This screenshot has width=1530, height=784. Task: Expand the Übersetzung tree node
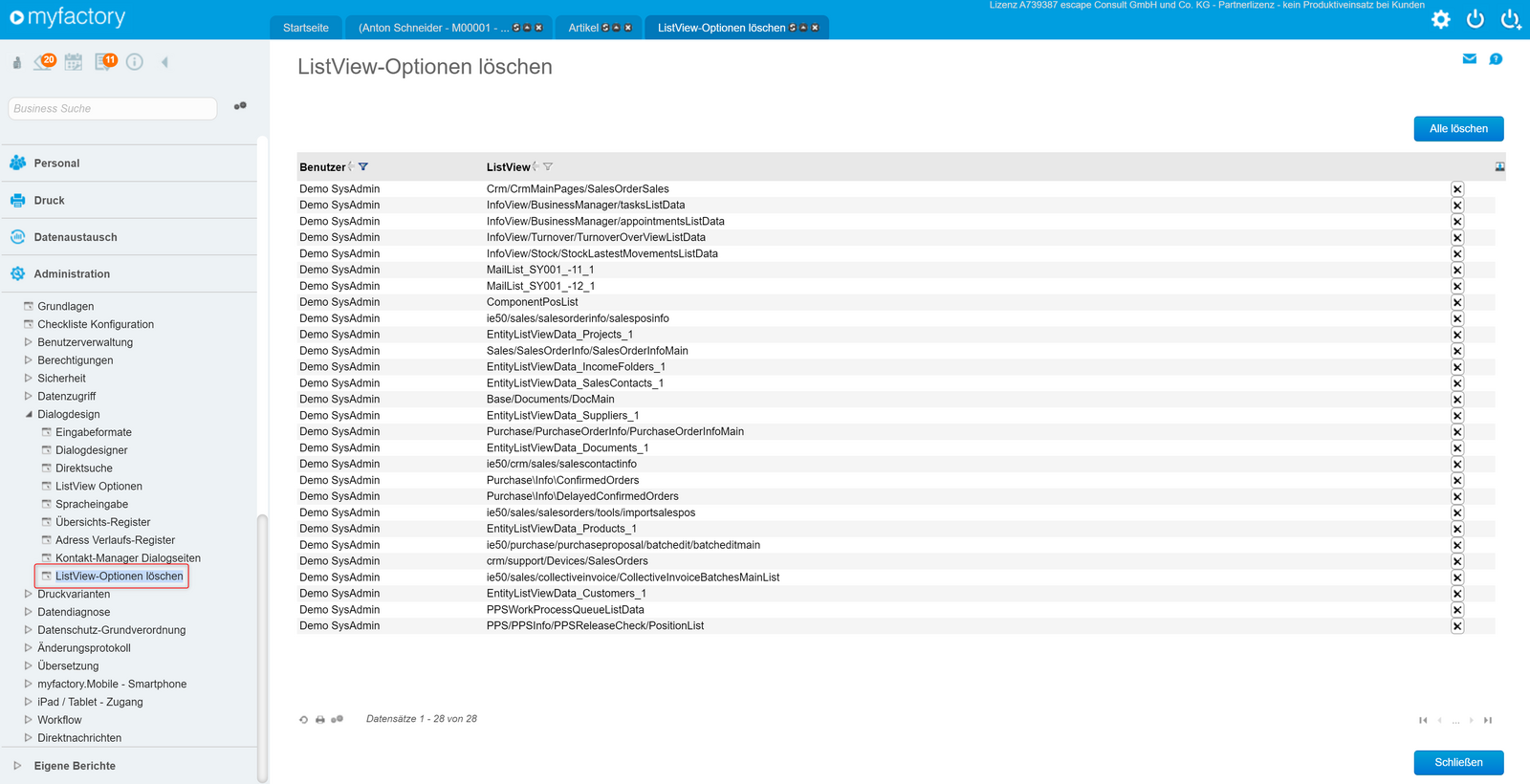28,666
